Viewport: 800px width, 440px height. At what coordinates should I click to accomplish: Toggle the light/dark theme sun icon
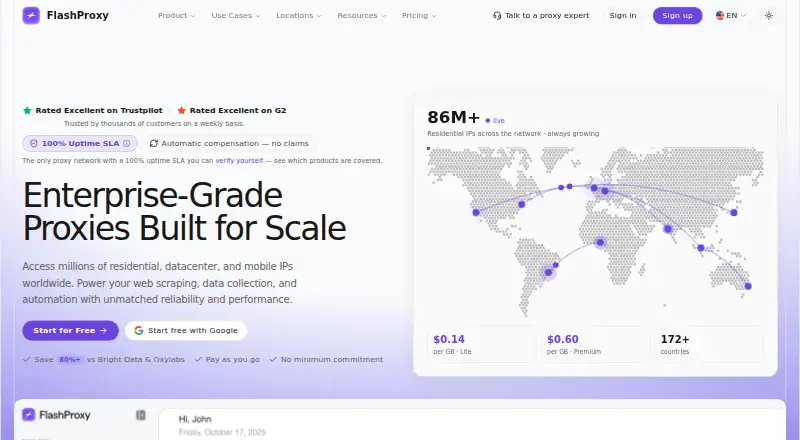pyautogui.click(x=769, y=15)
